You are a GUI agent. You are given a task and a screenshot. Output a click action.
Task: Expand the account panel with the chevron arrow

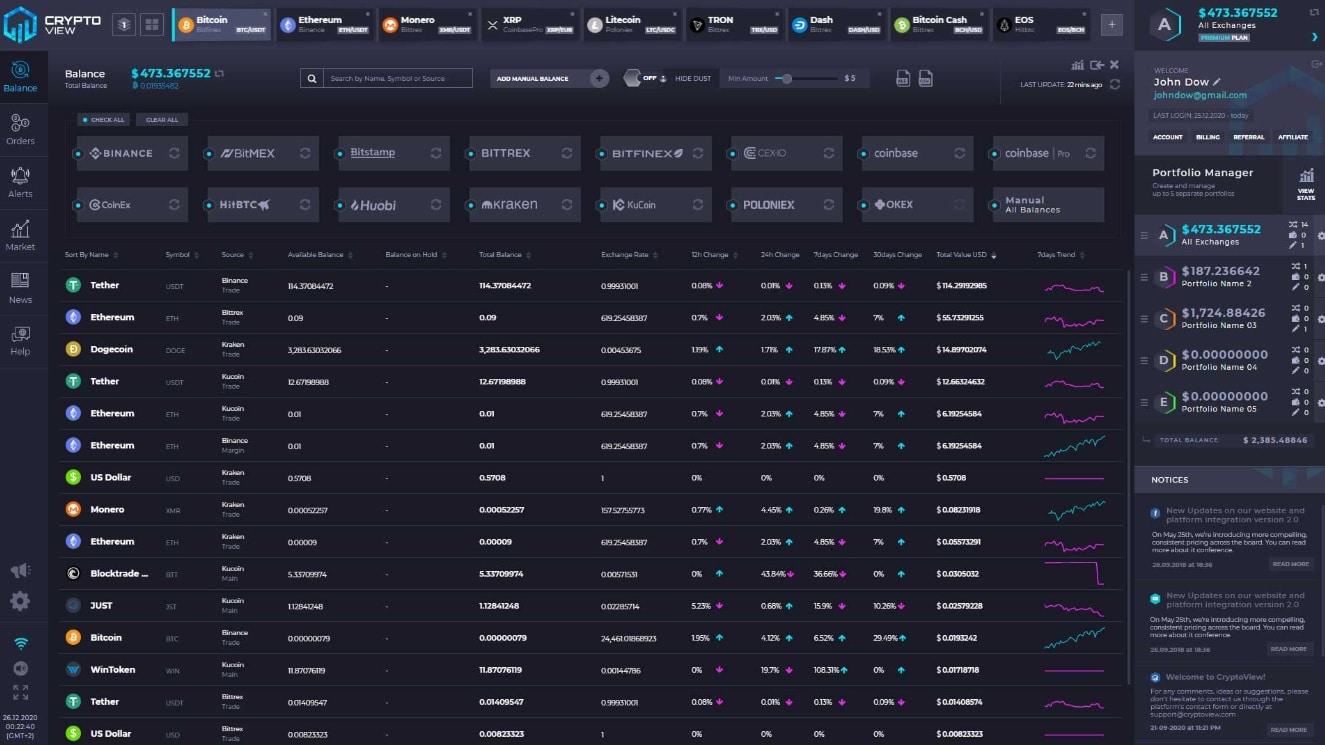click(x=1314, y=37)
